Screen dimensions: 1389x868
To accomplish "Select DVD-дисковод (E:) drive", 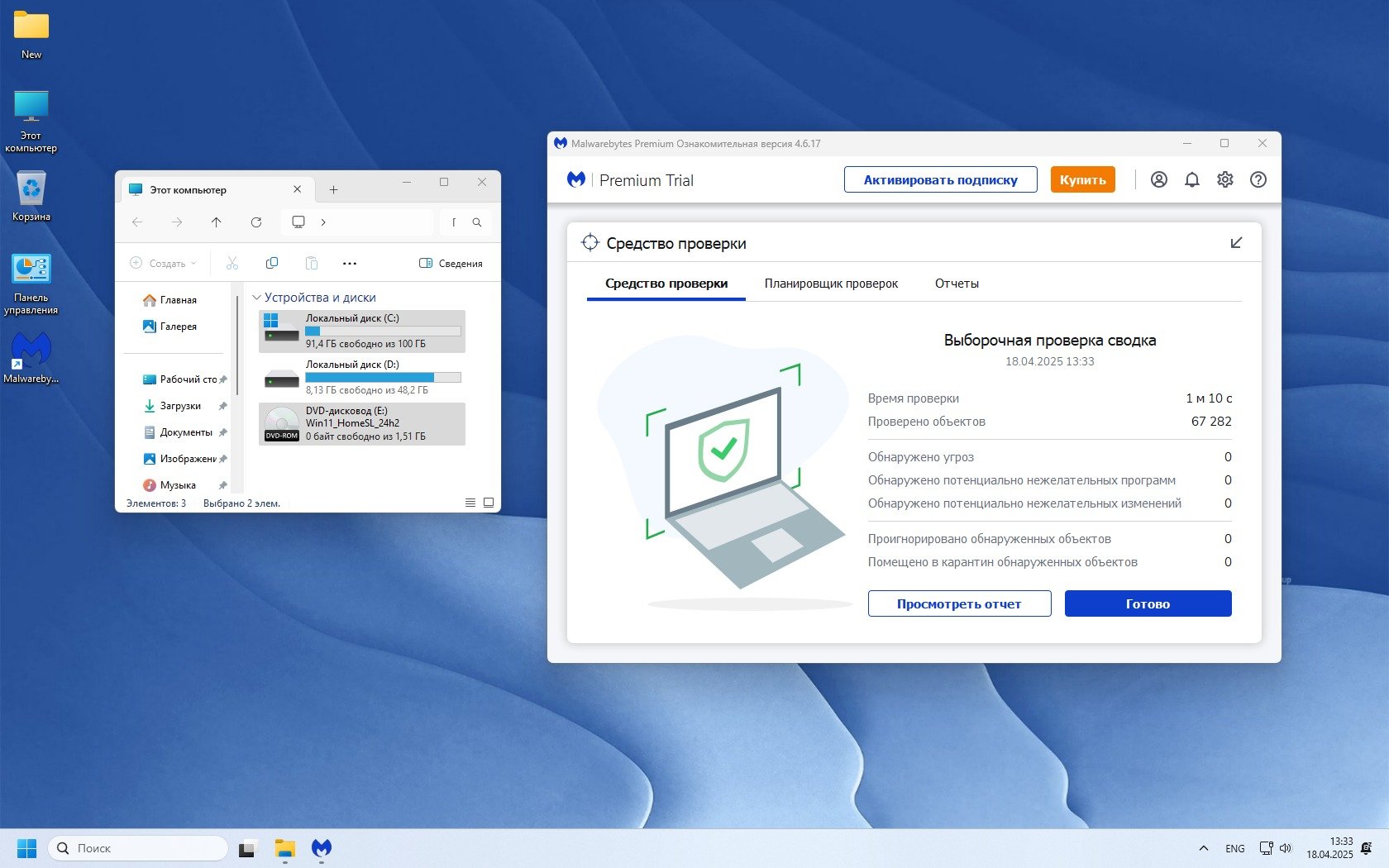I will [x=362, y=423].
